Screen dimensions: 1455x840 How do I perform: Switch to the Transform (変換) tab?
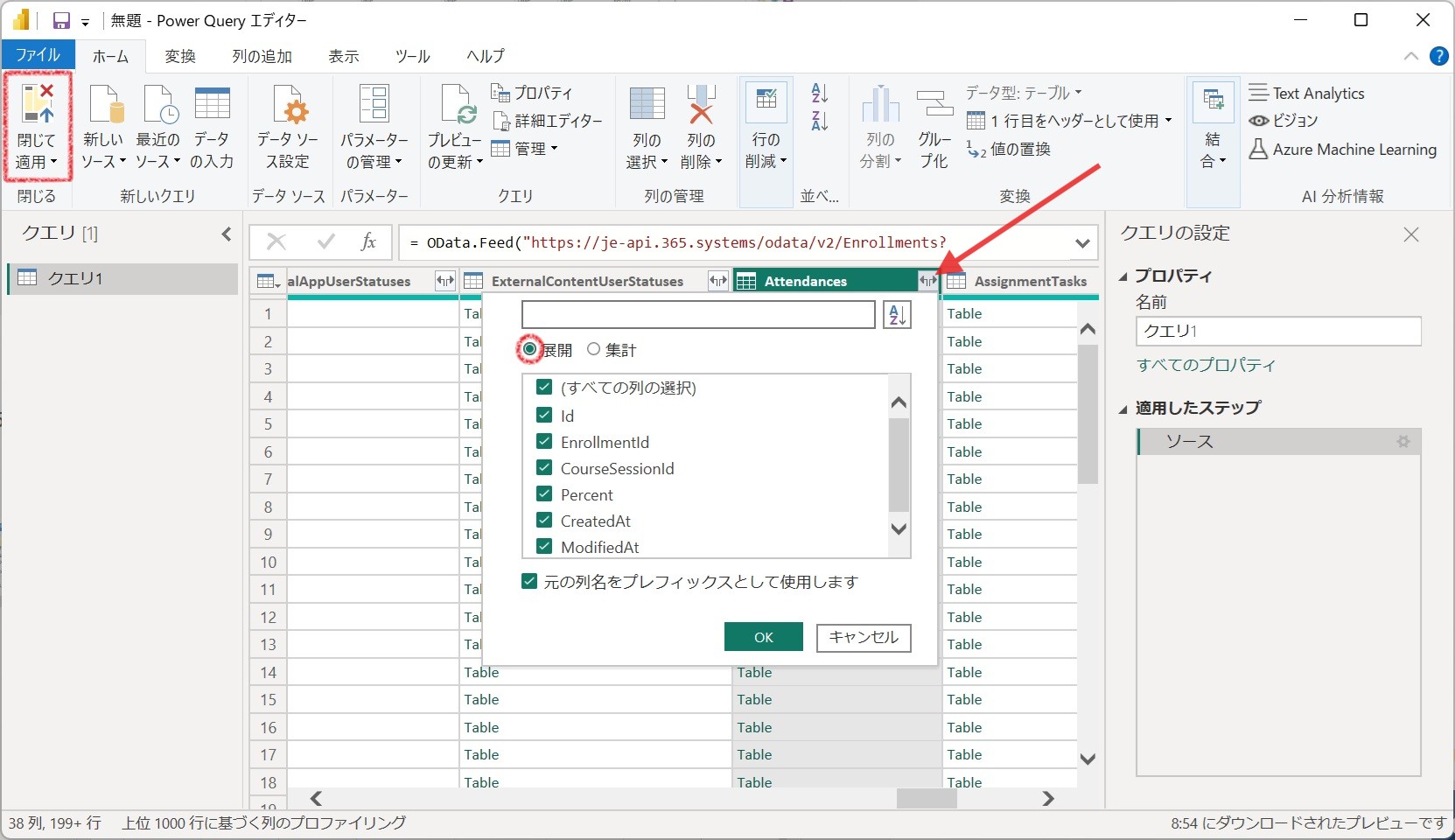(x=180, y=56)
